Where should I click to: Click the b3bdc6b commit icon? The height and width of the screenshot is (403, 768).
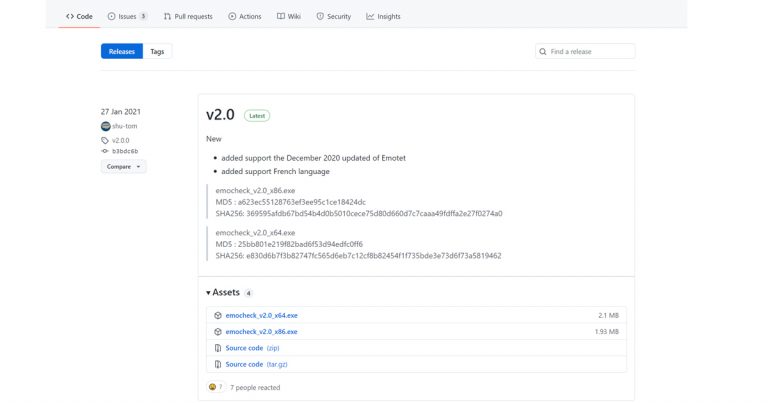coord(105,151)
